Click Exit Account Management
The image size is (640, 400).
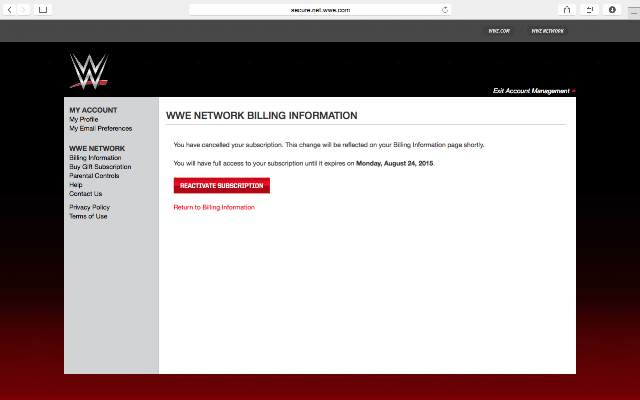531,91
